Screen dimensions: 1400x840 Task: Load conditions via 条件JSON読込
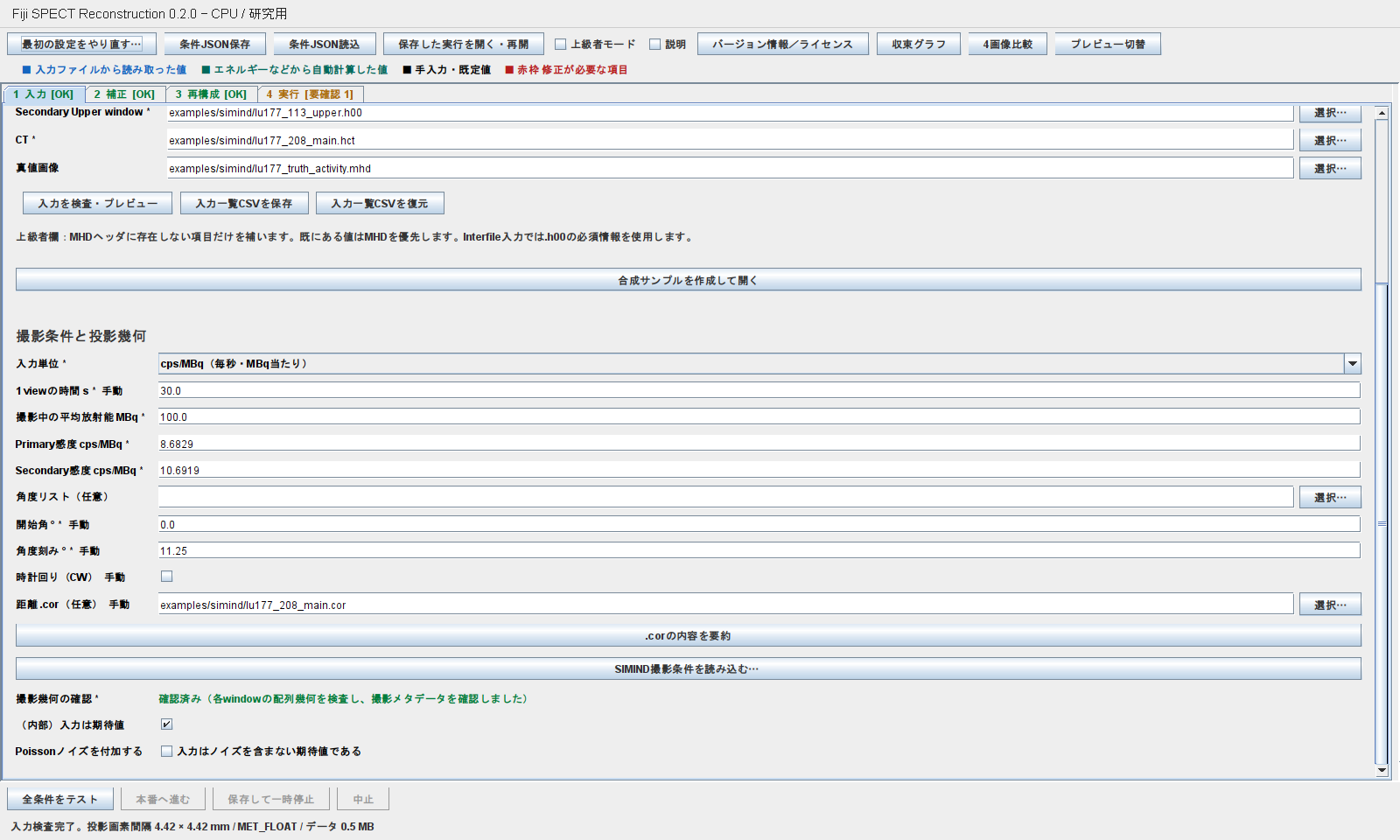click(325, 44)
